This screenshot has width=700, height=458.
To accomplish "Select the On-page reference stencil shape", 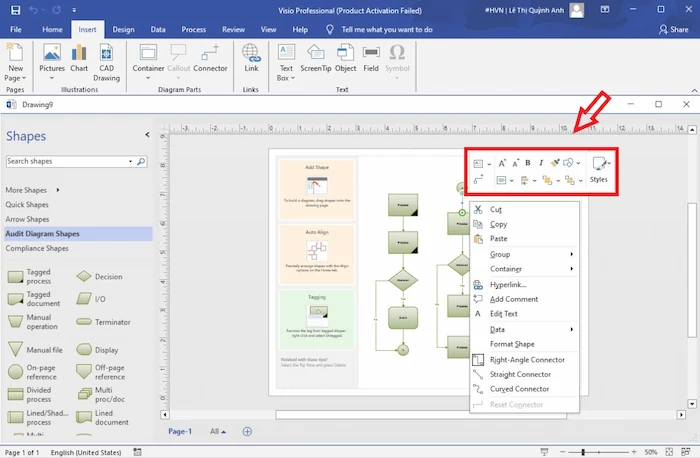I will tap(32, 372).
